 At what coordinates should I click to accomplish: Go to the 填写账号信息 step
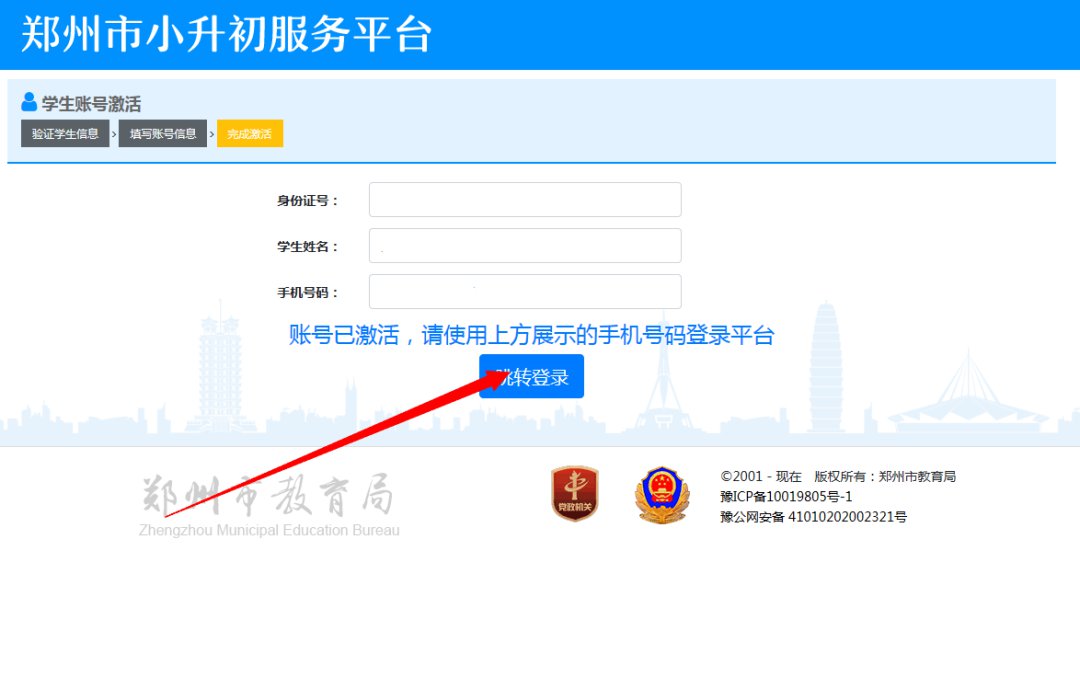click(x=162, y=134)
